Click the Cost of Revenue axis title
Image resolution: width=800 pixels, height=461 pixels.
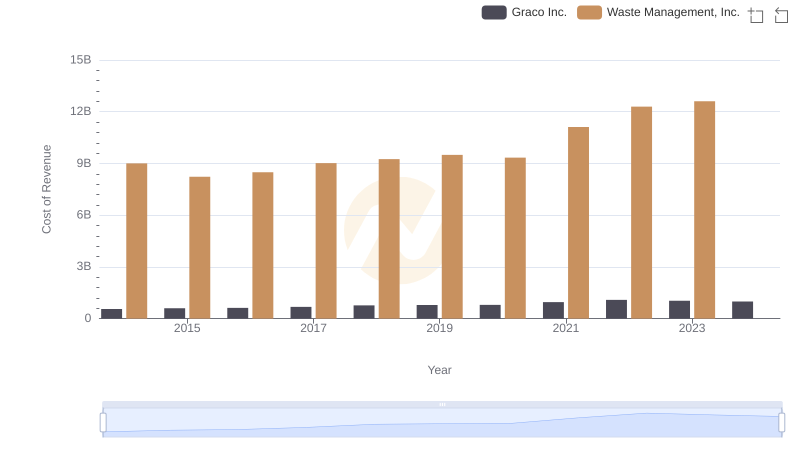[46, 189]
